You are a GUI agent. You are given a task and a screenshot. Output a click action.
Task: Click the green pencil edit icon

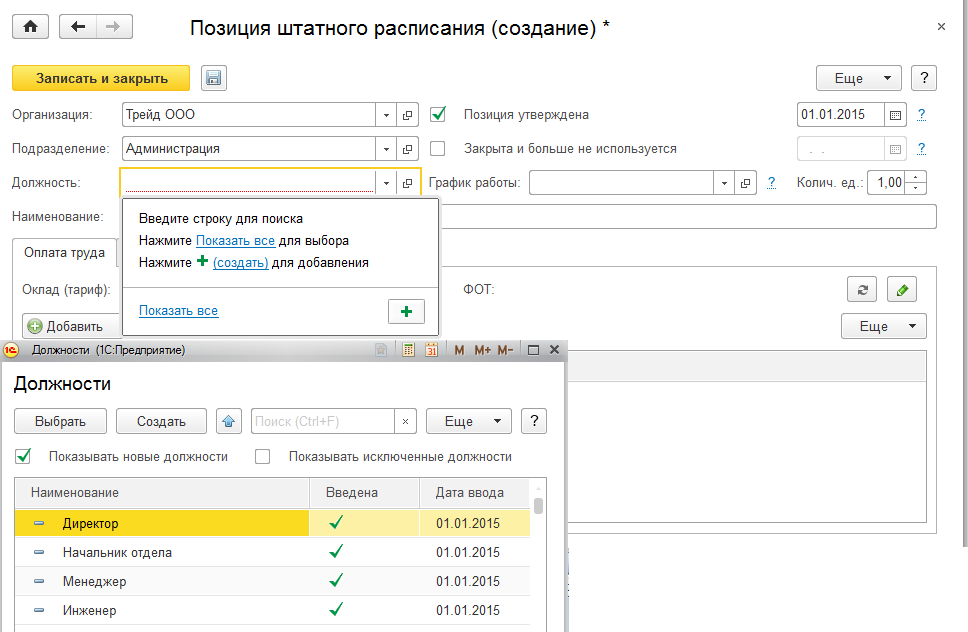pyautogui.click(x=902, y=290)
